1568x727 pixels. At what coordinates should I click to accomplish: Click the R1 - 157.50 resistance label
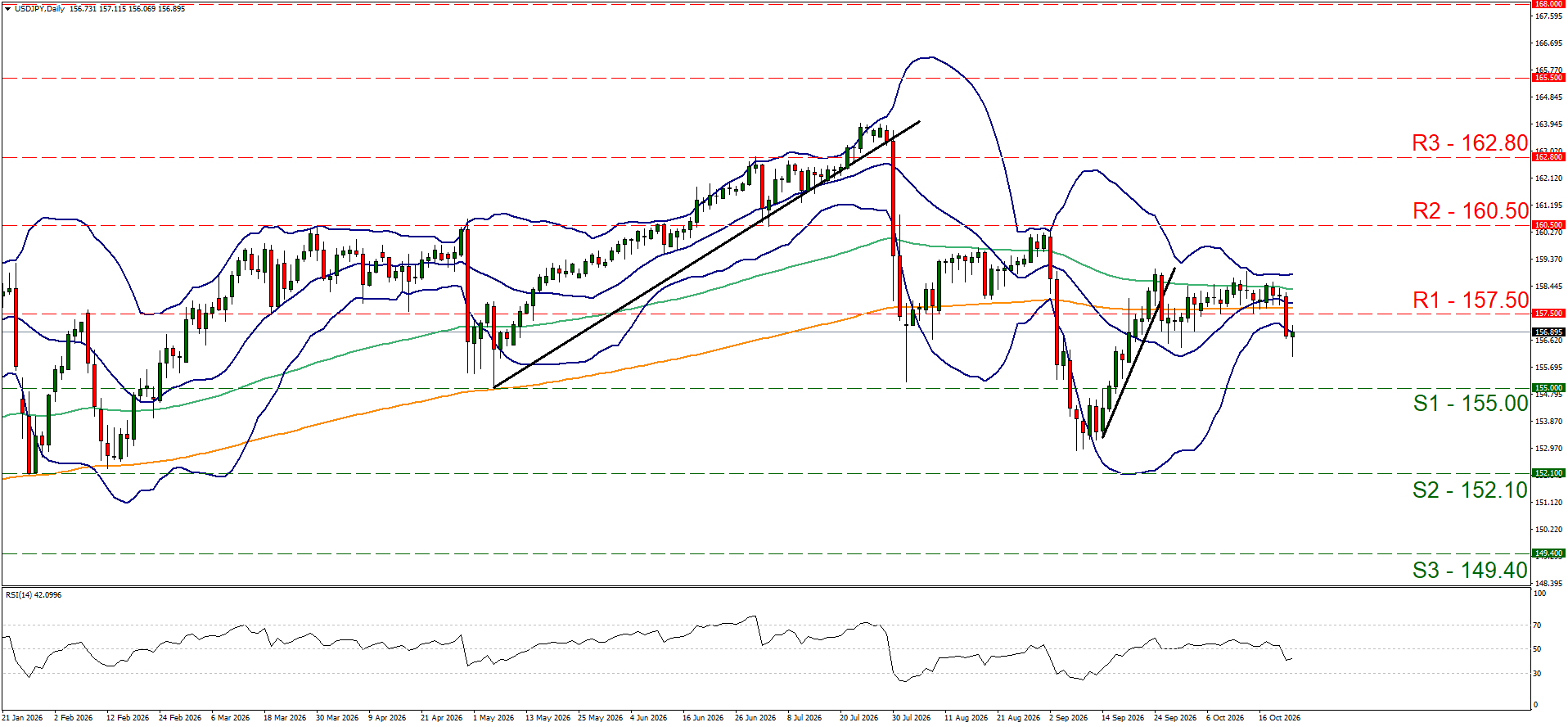pyautogui.click(x=1470, y=300)
